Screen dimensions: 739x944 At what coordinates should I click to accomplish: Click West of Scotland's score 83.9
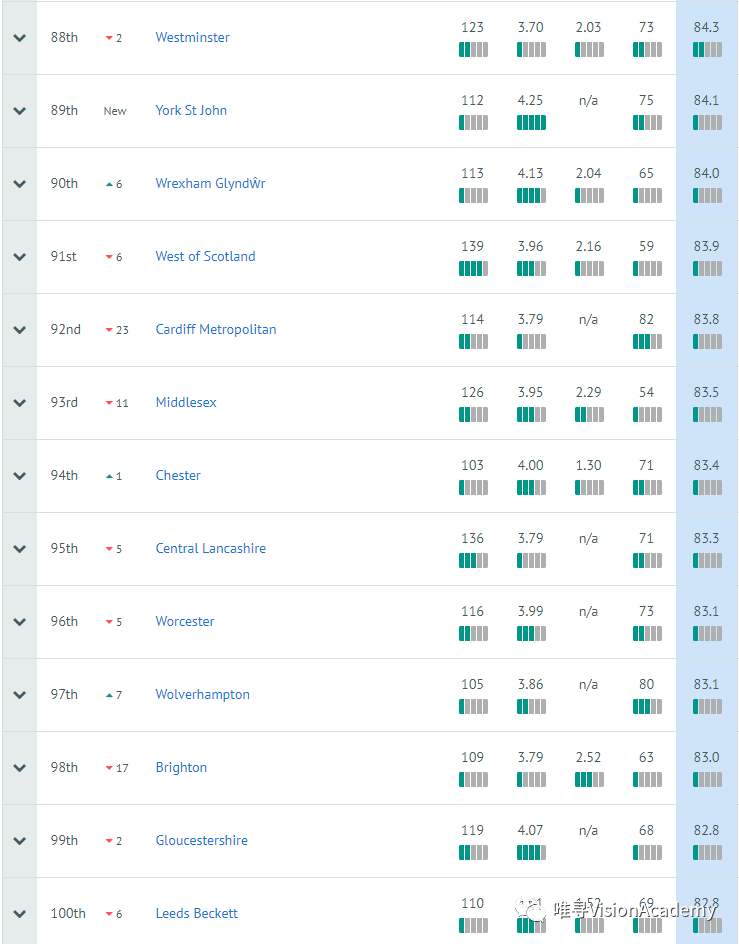(706, 246)
